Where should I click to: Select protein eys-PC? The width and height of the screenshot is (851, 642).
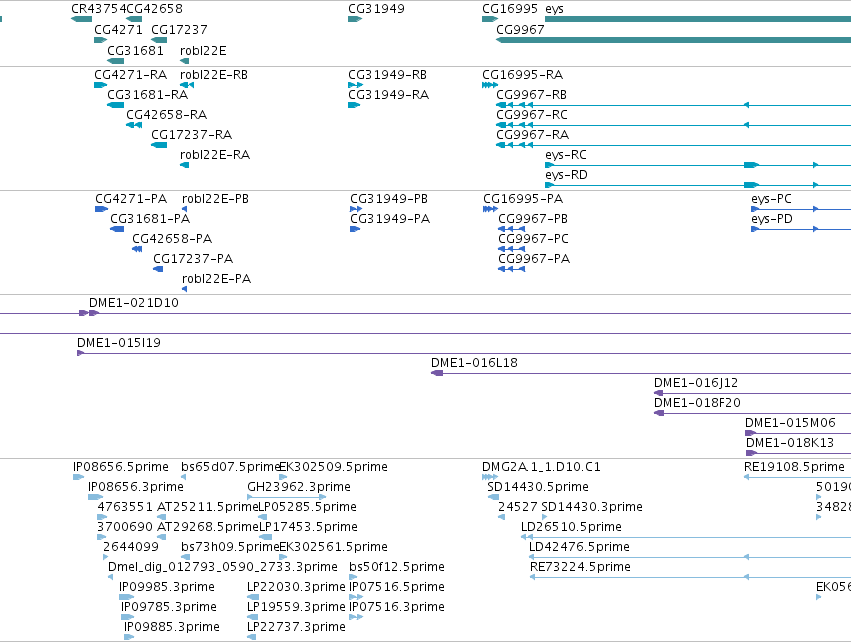coord(771,199)
